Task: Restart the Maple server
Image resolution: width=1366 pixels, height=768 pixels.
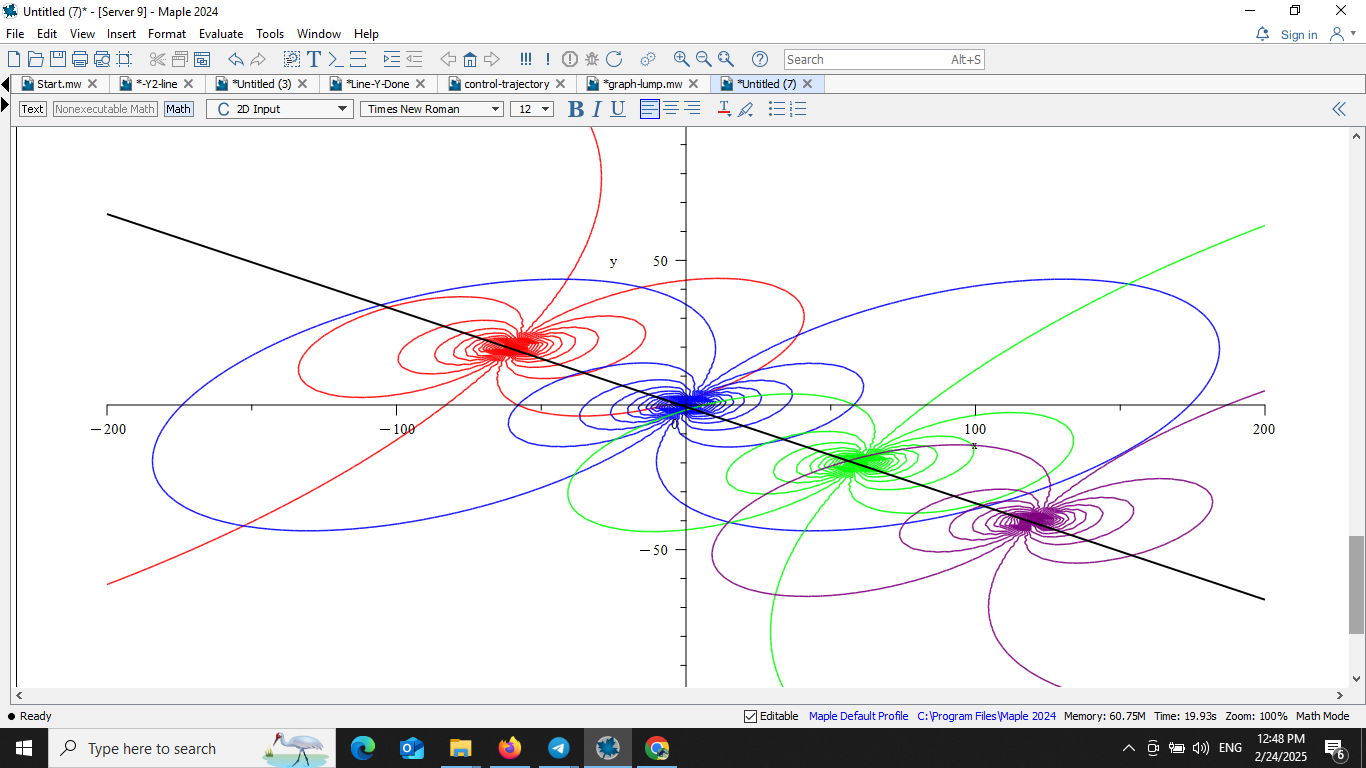Action: 614,59
